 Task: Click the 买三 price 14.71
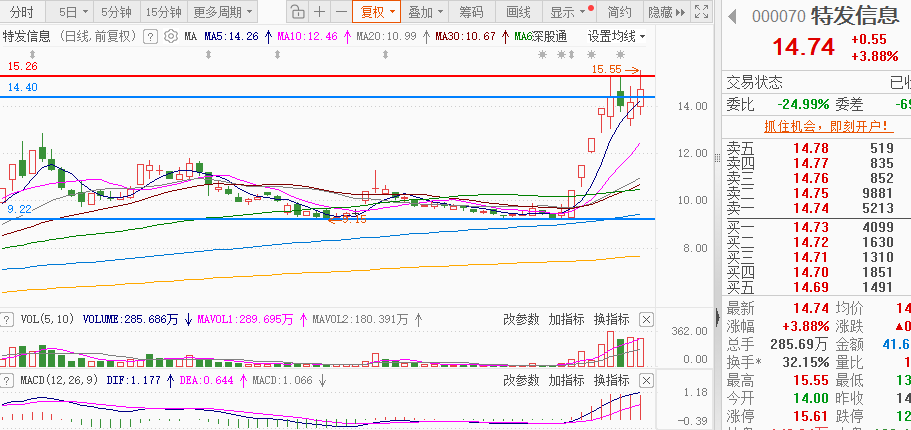click(x=811, y=257)
